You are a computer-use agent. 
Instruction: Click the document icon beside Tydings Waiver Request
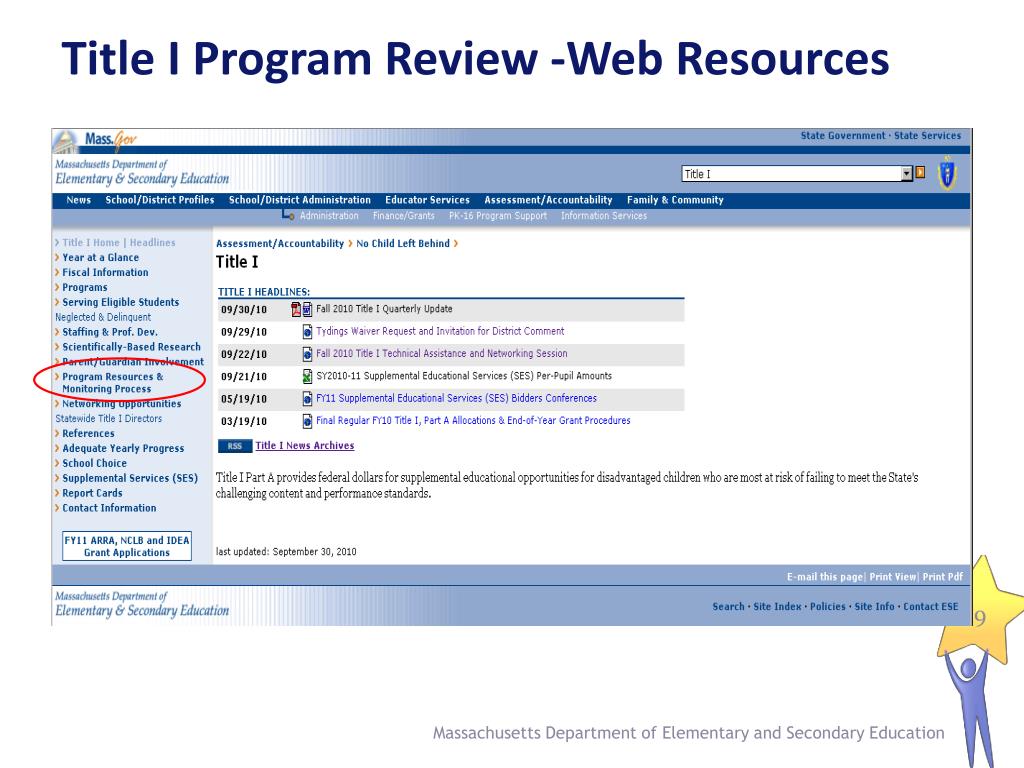pos(307,332)
